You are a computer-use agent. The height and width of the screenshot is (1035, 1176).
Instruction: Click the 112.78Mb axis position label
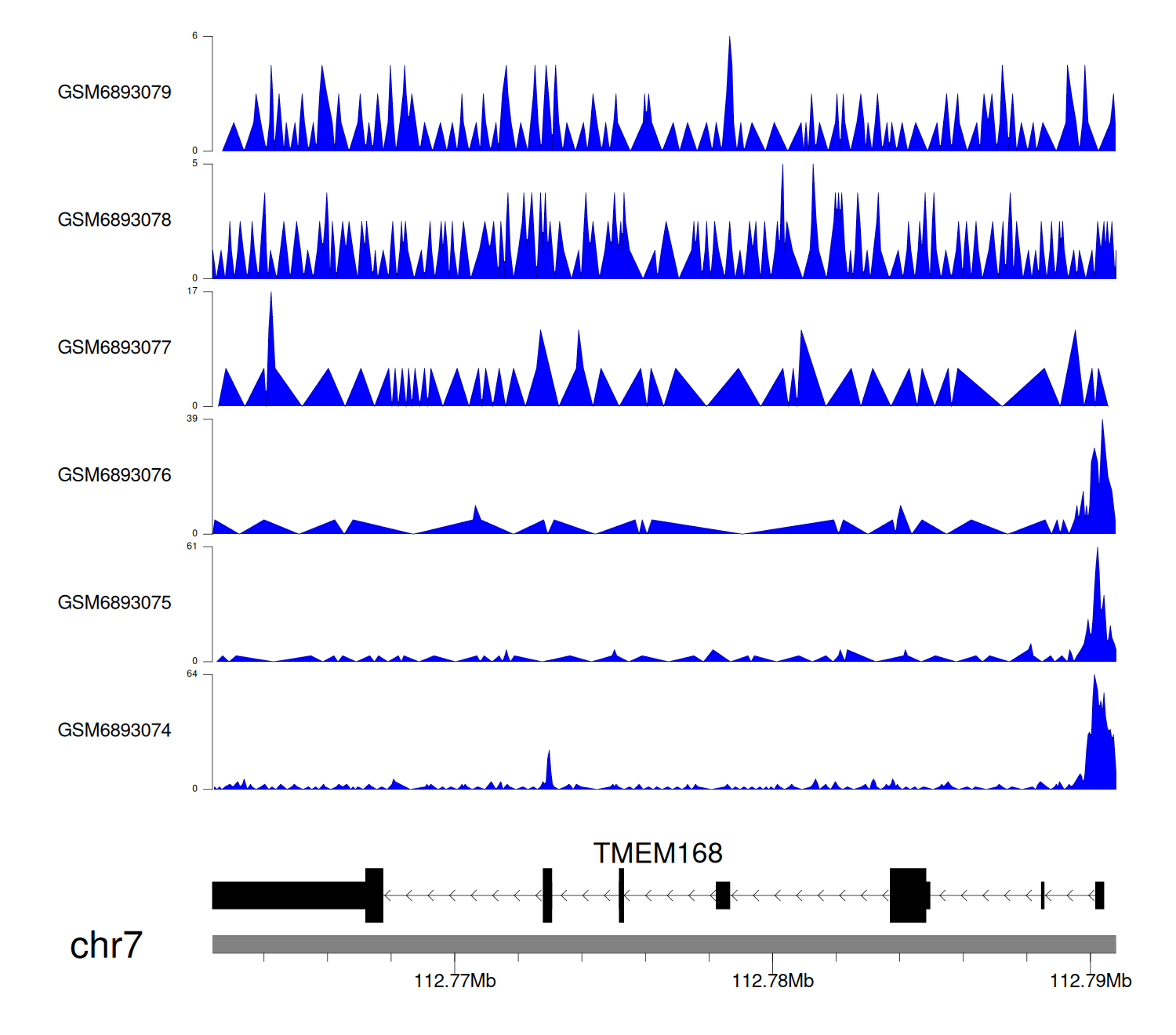(772, 981)
